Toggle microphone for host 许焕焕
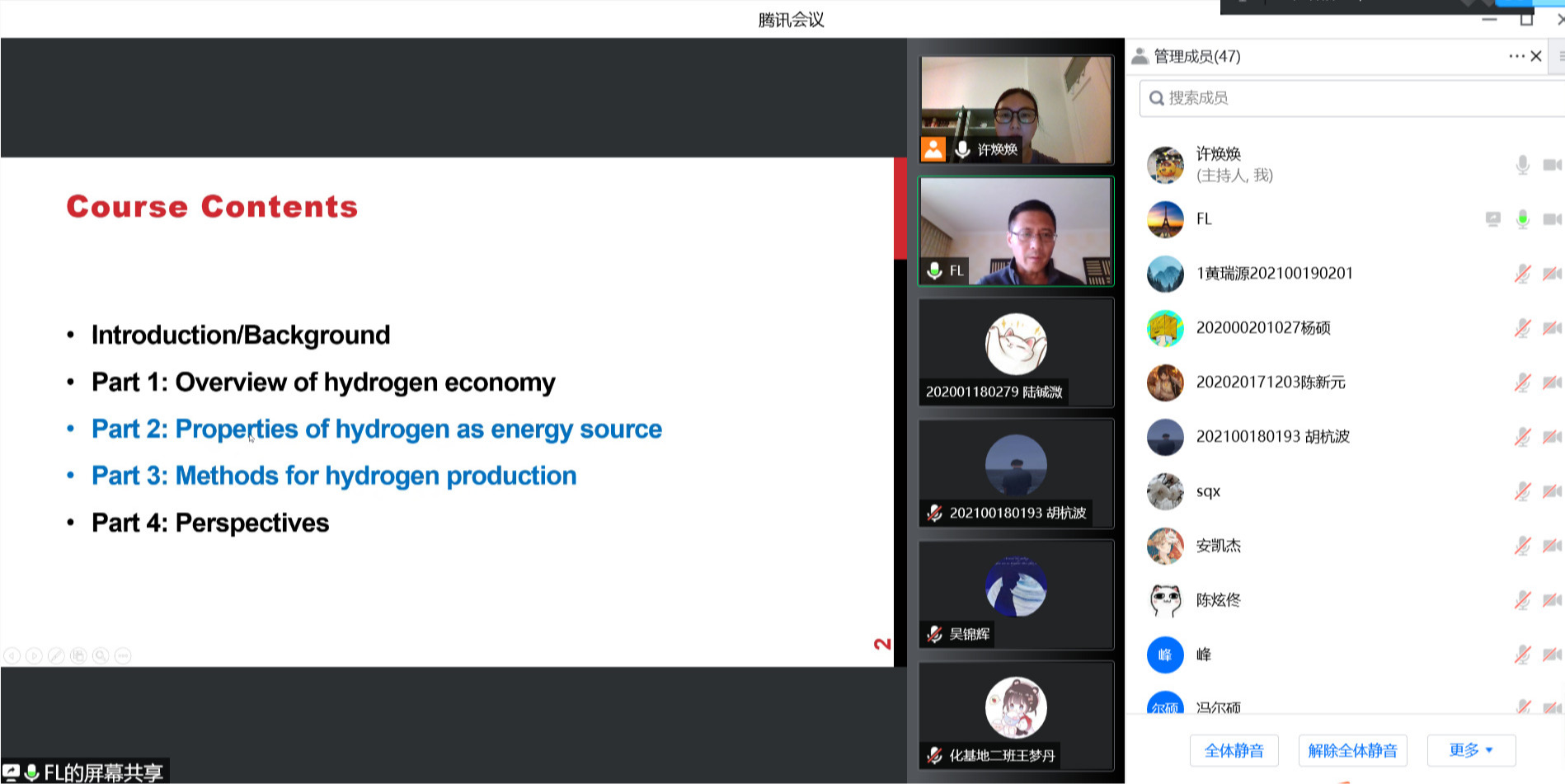The height and width of the screenshot is (784, 1565). [x=1523, y=165]
